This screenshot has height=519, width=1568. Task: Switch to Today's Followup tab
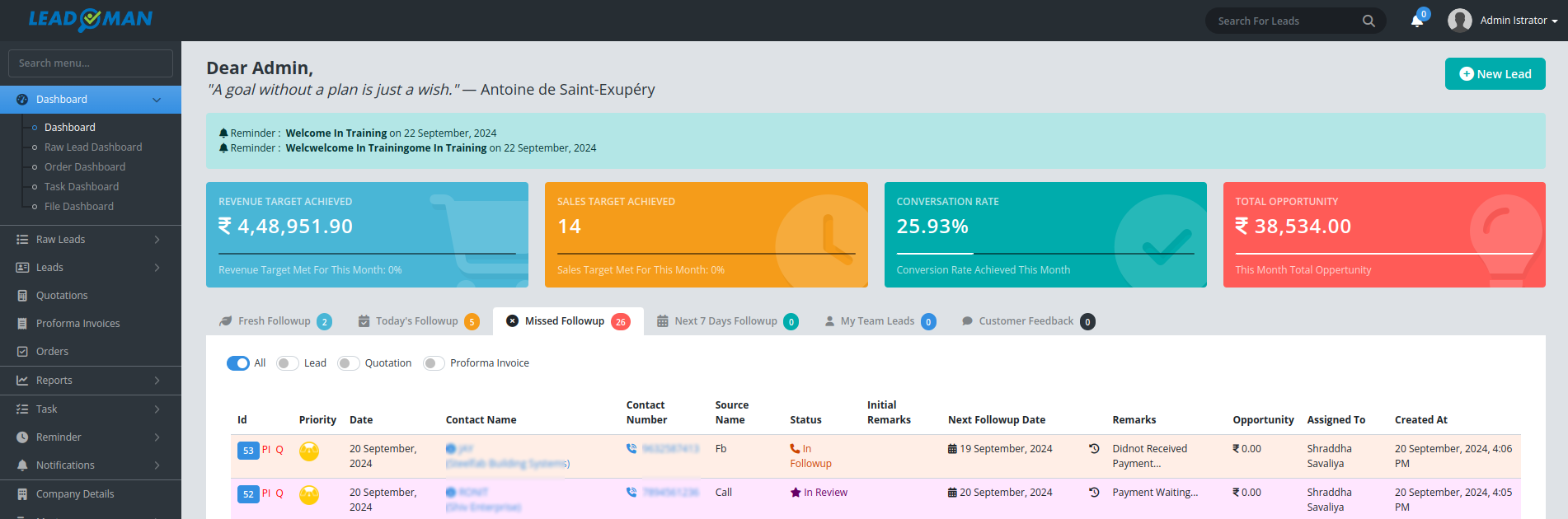[x=417, y=321]
